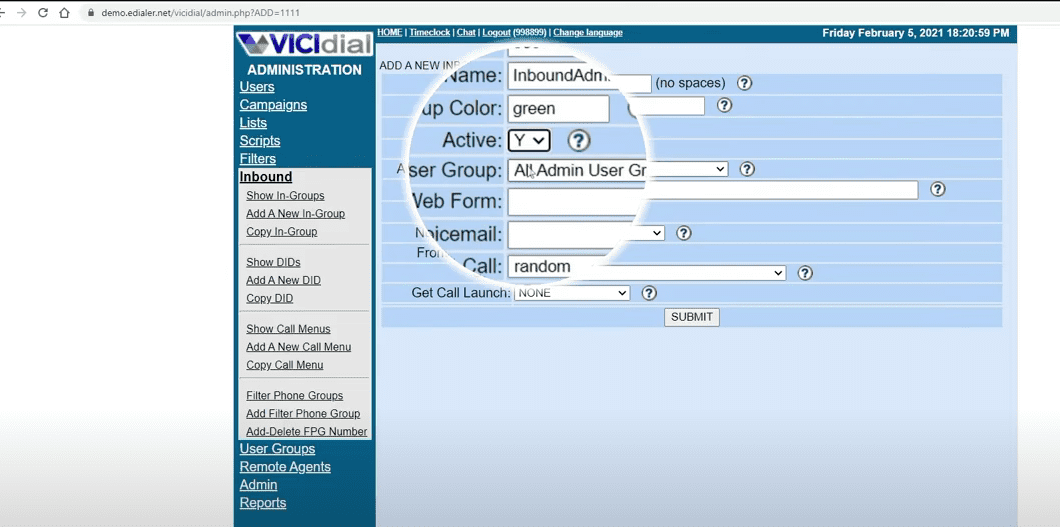Click help icon next to the 'random' dropdown

click(805, 273)
